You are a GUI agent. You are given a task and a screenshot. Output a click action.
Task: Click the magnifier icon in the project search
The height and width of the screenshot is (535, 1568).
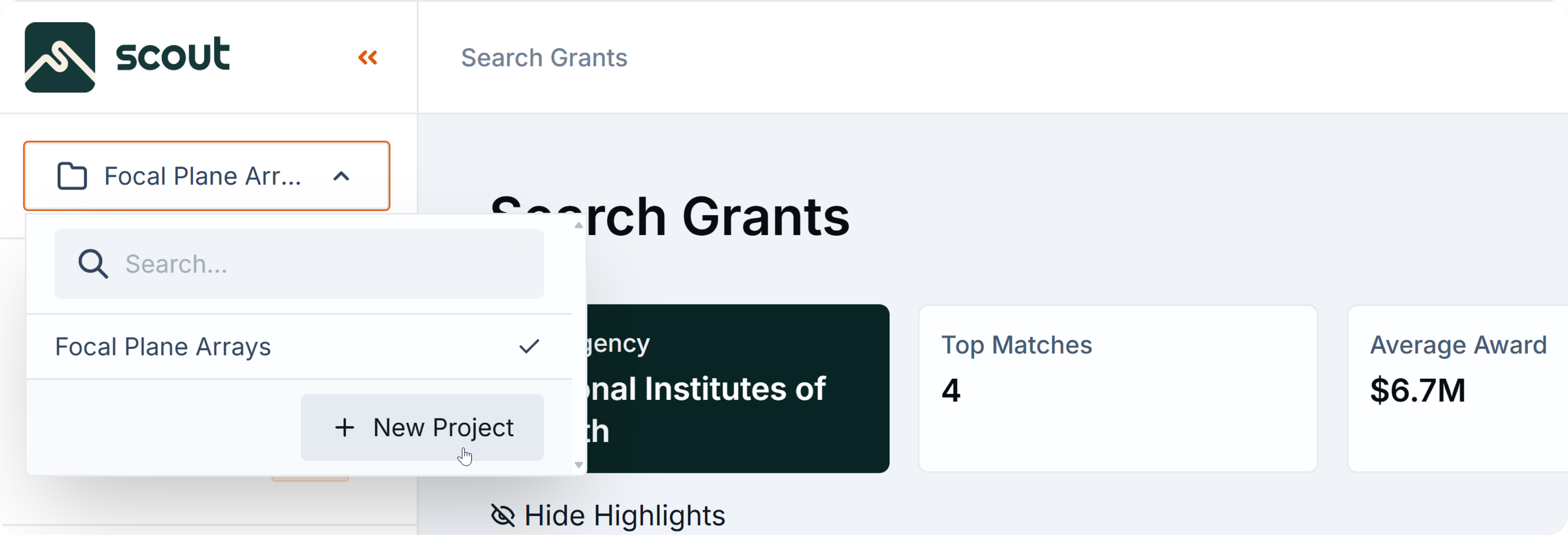93,264
